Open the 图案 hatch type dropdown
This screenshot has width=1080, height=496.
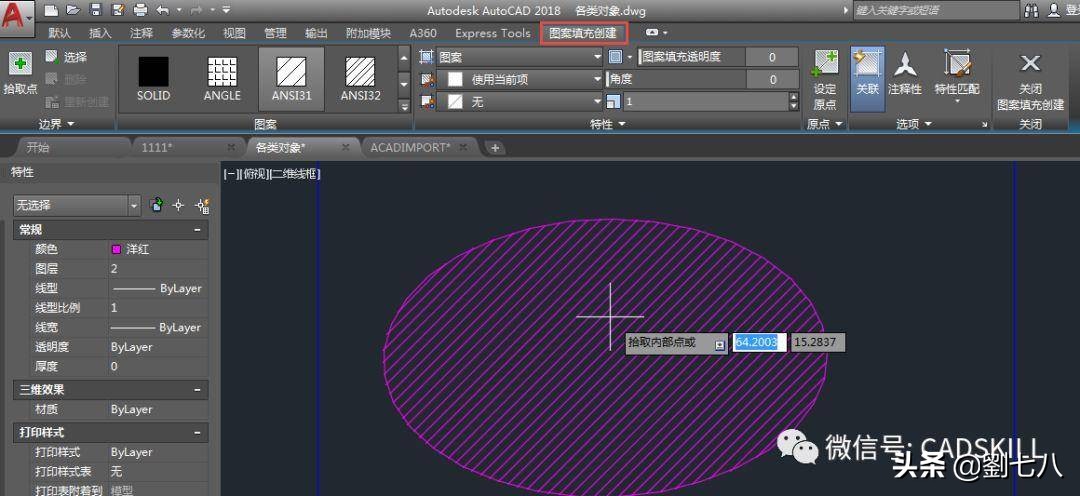point(520,57)
